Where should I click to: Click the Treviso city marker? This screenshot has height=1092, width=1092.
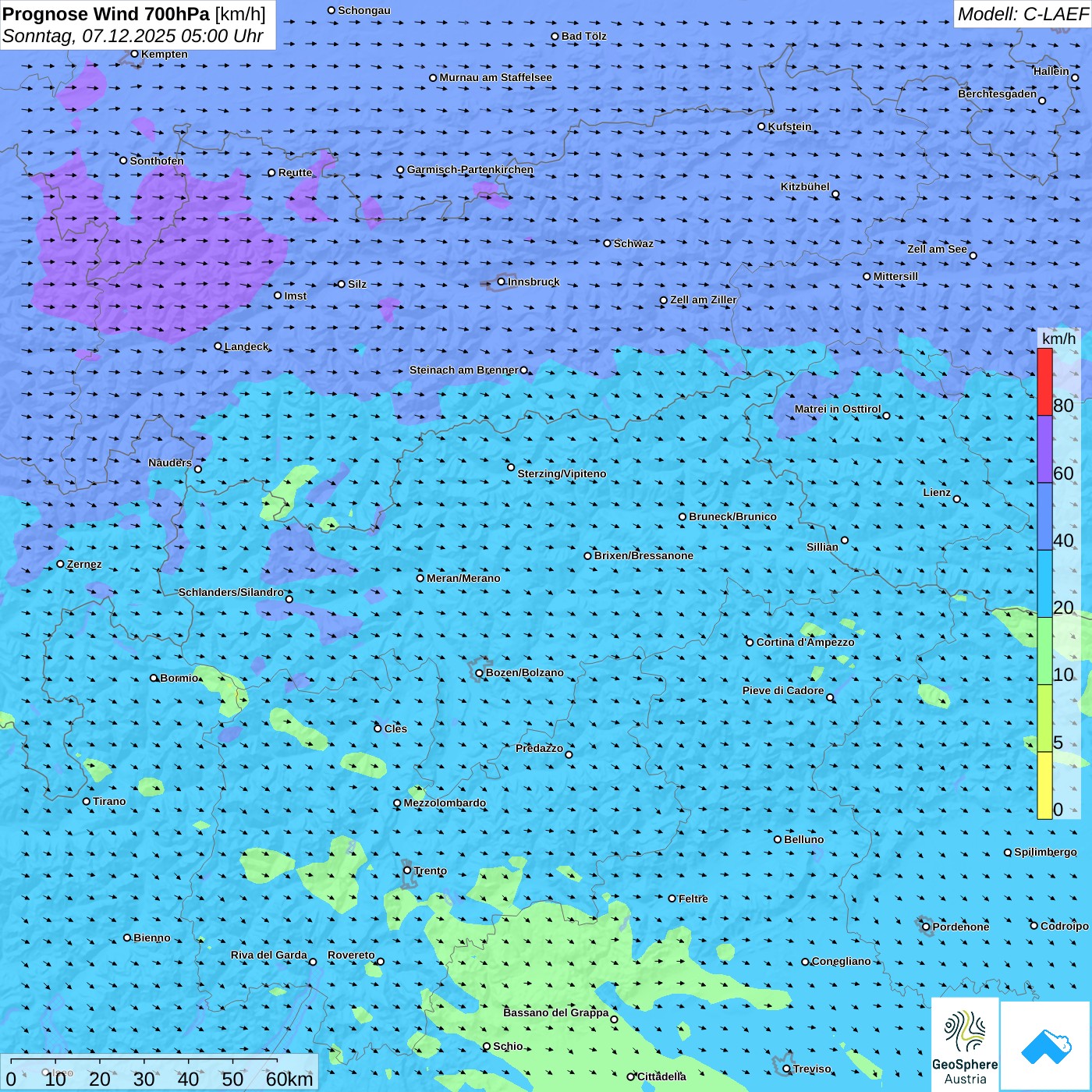(x=786, y=1069)
